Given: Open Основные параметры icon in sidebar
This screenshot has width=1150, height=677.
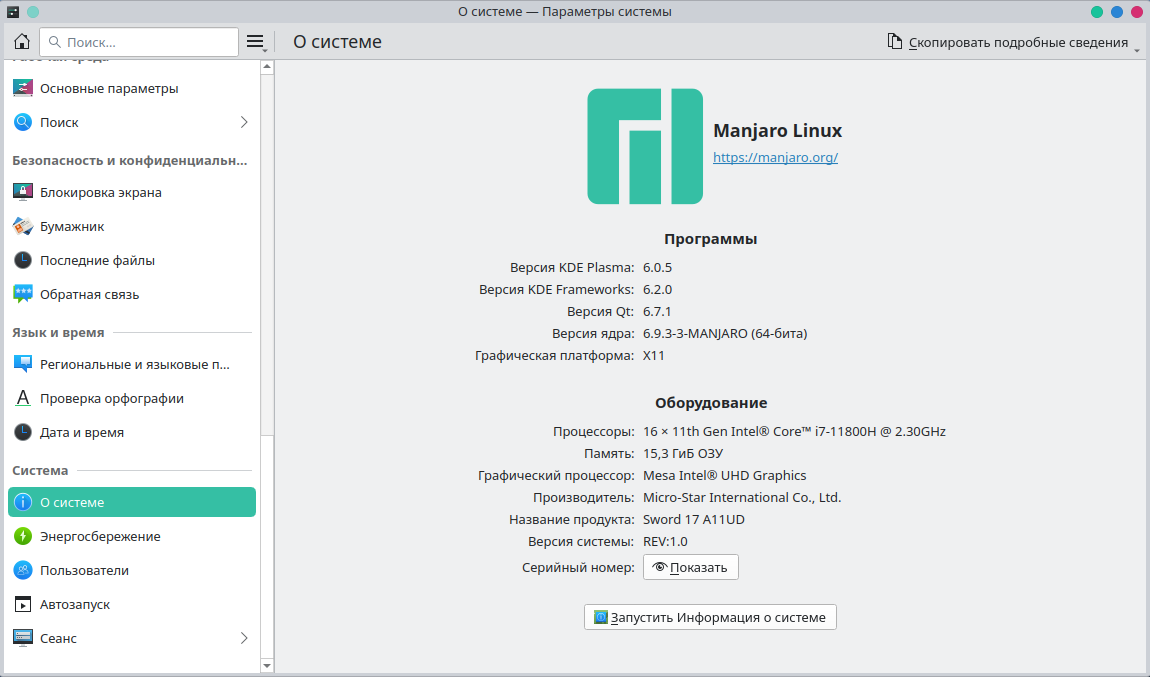Looking at the screenshot, I should [x=23, y=88].
